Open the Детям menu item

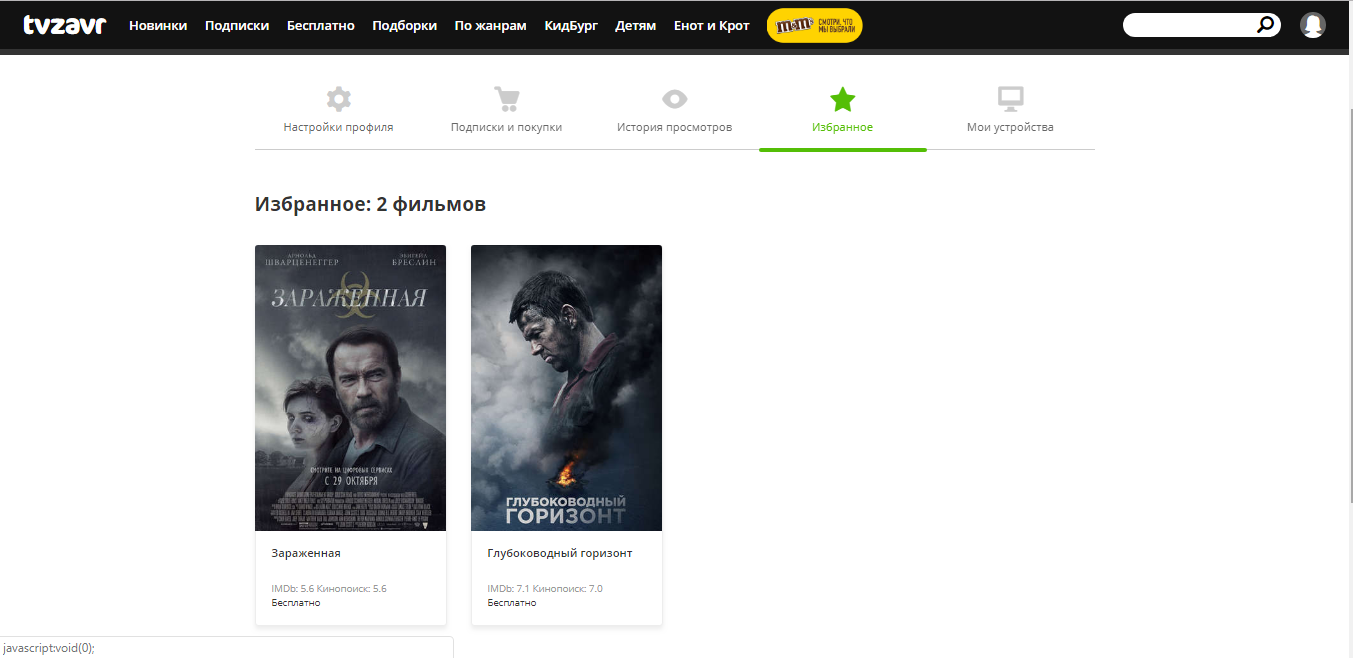click(636, 26)
